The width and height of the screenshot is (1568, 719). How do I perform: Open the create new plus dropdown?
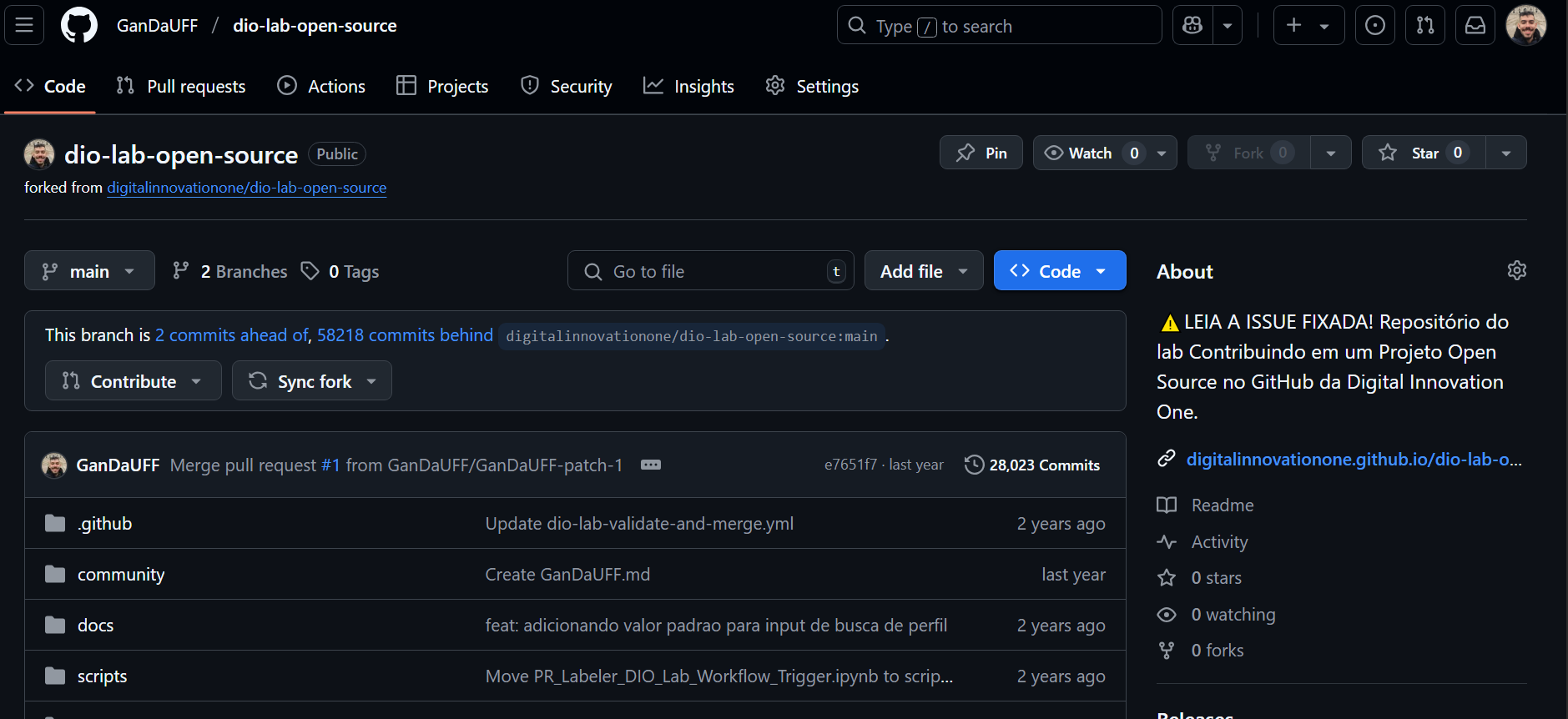[1308, 25]
